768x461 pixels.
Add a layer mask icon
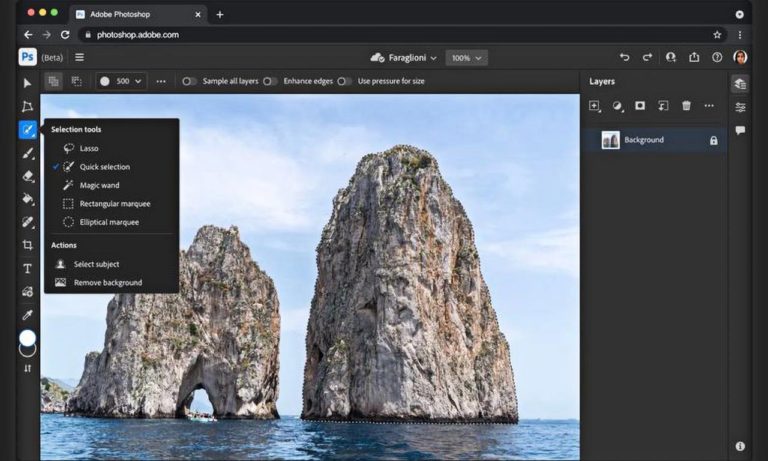pos(640,106)
